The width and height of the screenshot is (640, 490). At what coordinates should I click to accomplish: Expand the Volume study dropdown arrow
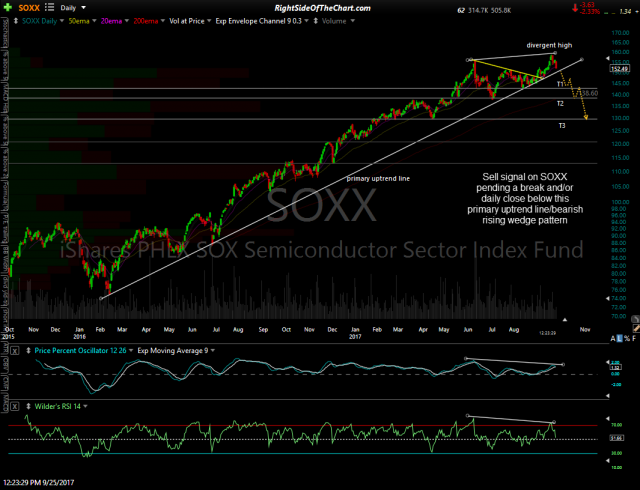pyautogui.click(x=352, y=21)
